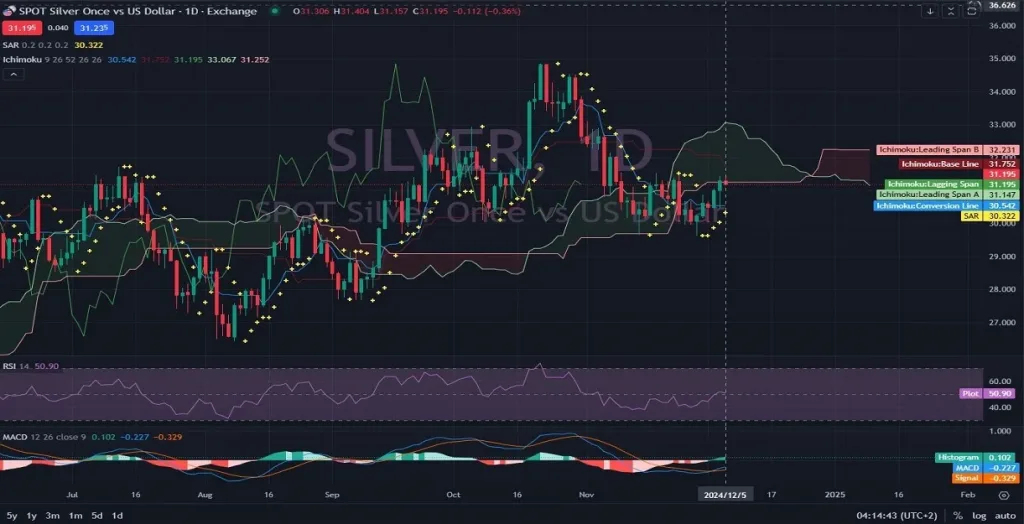Click the MACD Histogram 0.102 label
The height and width of the screenshot is (524, 1024).
[x=976, y=458]
